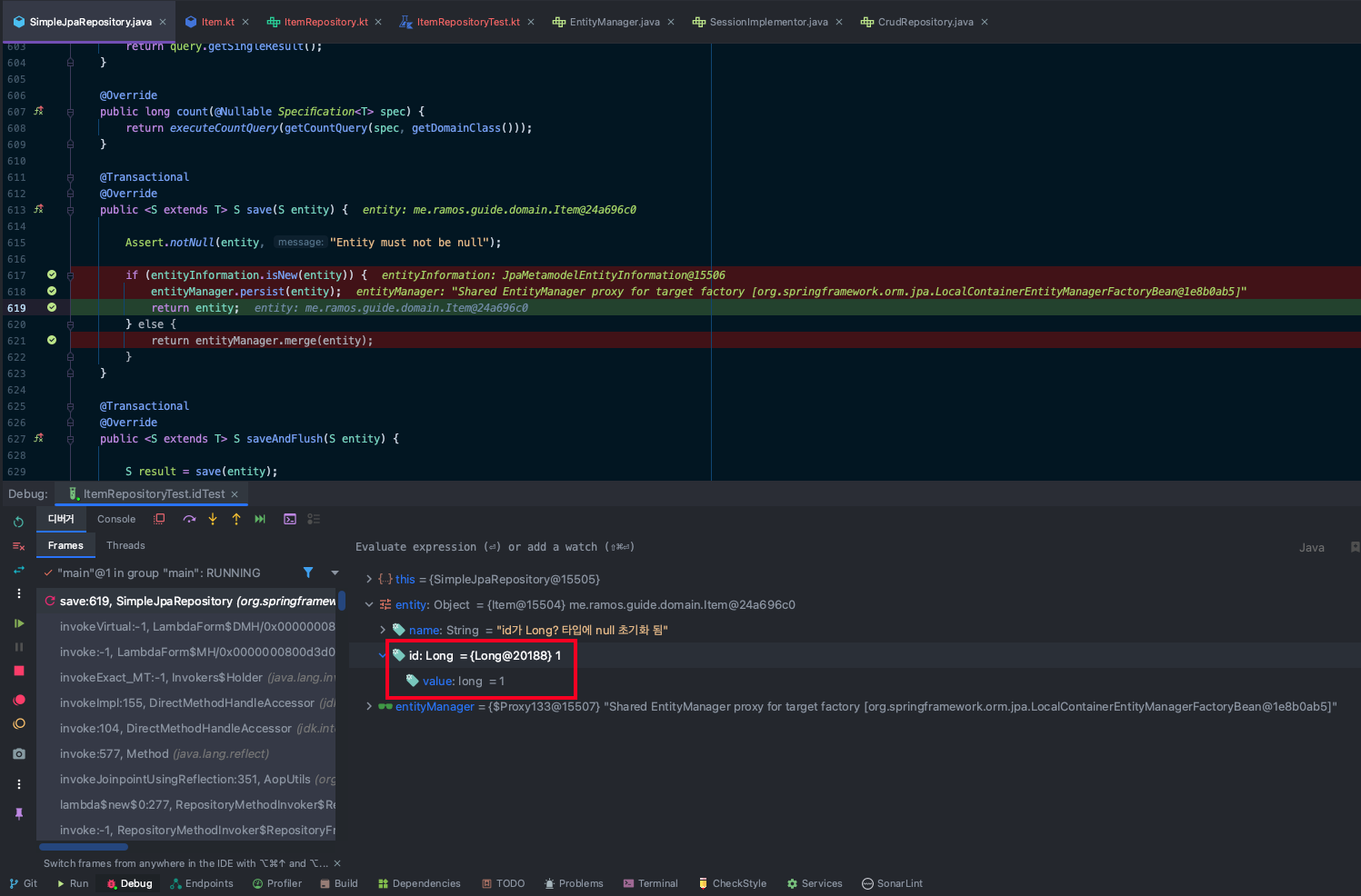Toggle breakpoint on line 621
1361x896 pixels.
click(x=52, y=340)
